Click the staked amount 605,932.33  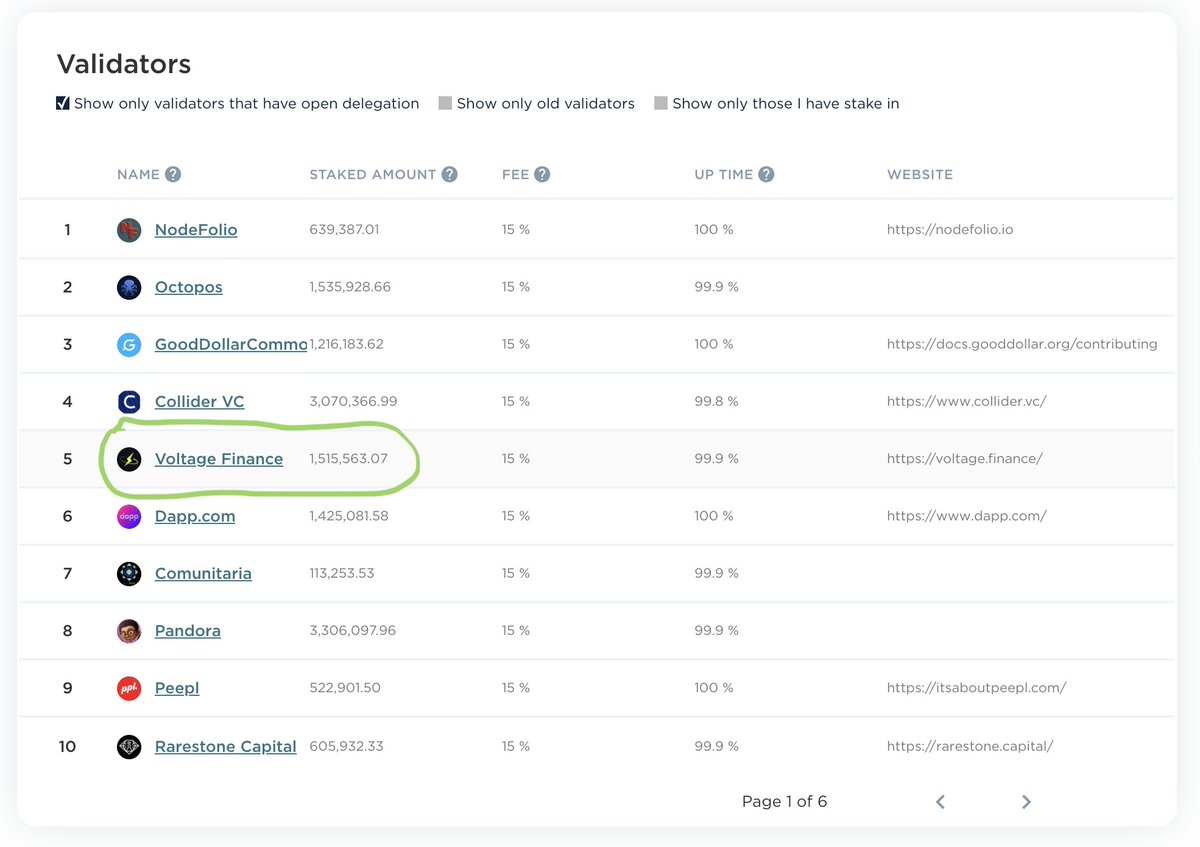(x=347, y=746)
